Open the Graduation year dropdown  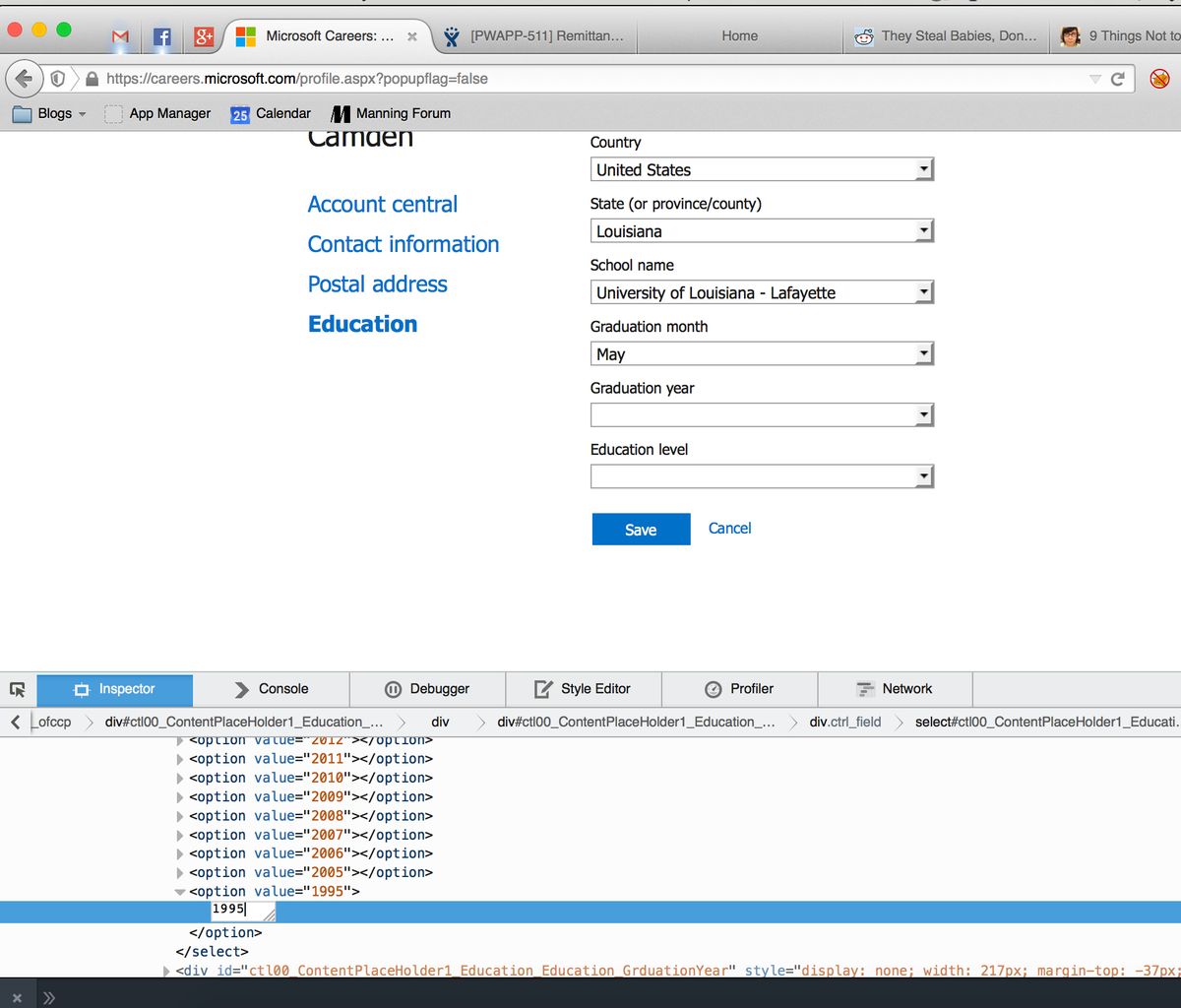761,415
